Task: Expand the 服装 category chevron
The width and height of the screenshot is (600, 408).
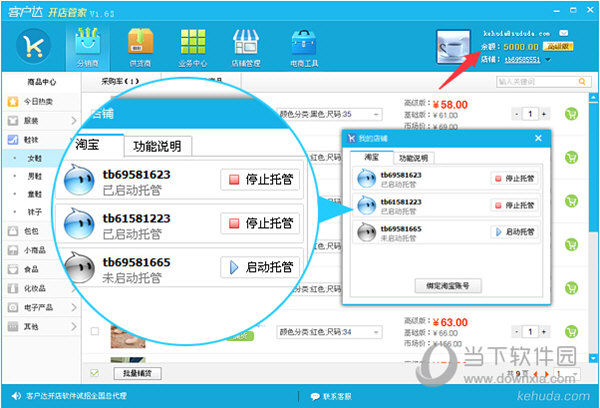Action: click(74, 121)
